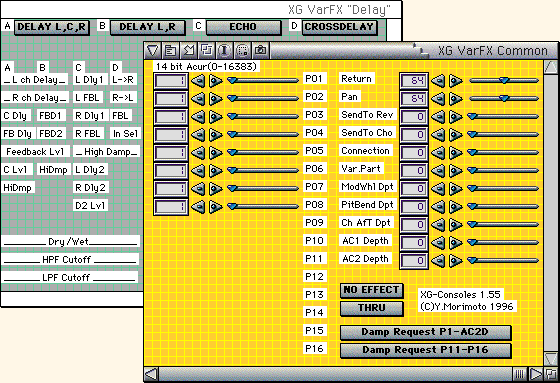Screen dimensions: 560x383
Task: Click the SendTo Rev slider track
Action: click(504, 116)
